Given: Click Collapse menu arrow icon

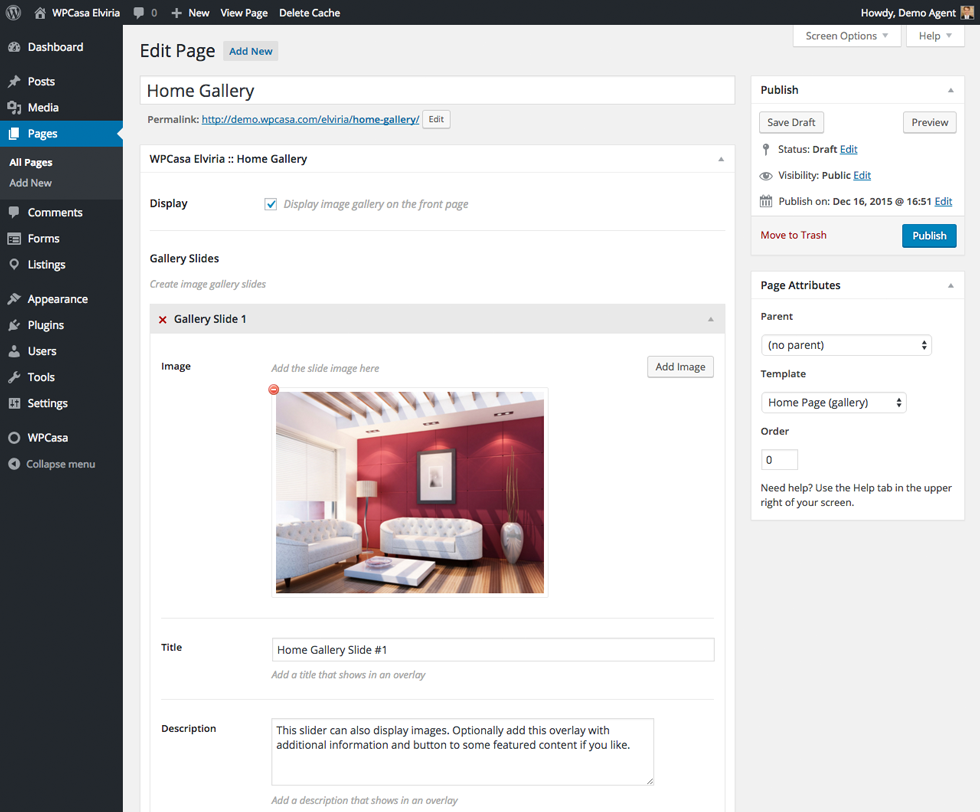Looking at the screenshot, I should tap(14, 464).
